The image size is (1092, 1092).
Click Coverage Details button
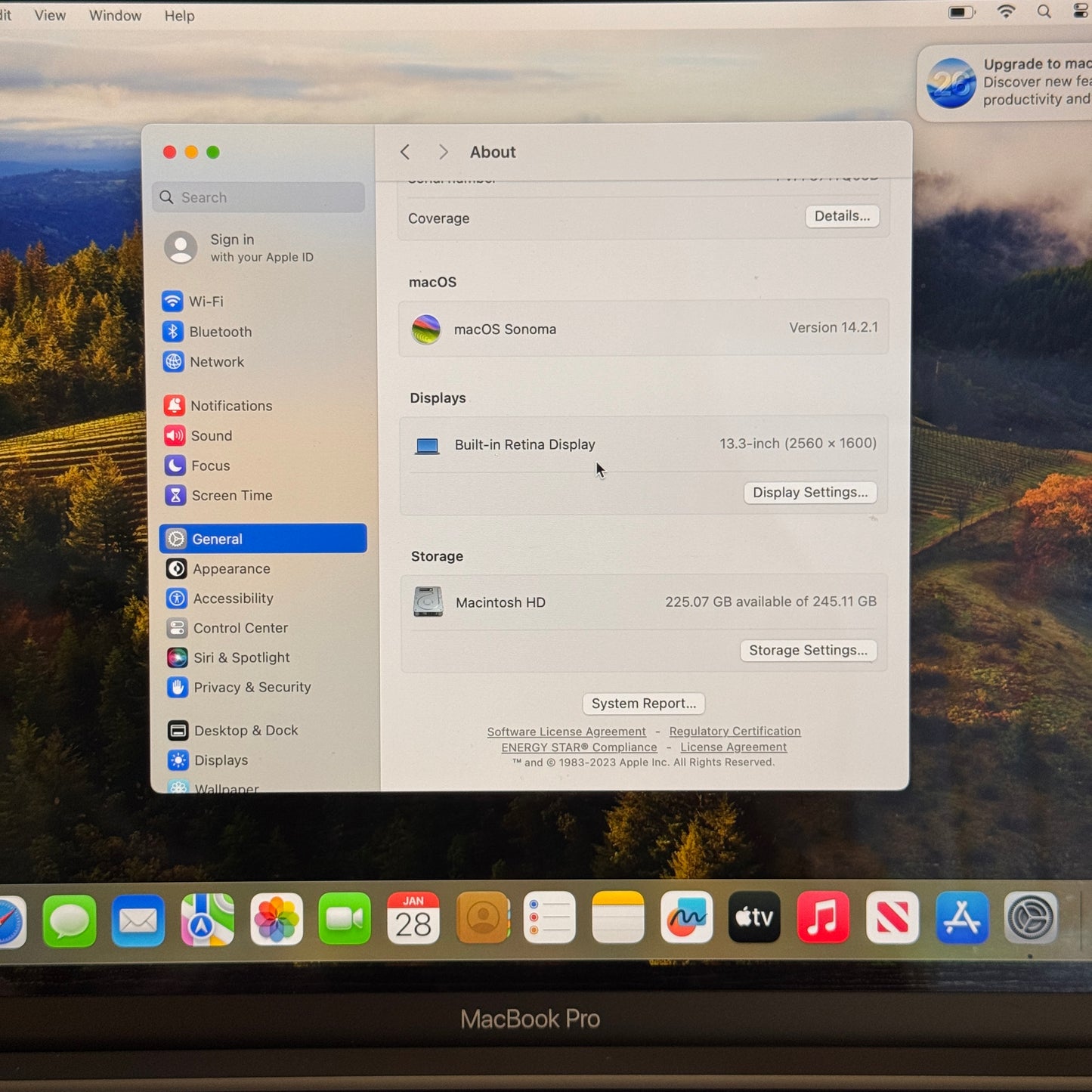[842, 216]
